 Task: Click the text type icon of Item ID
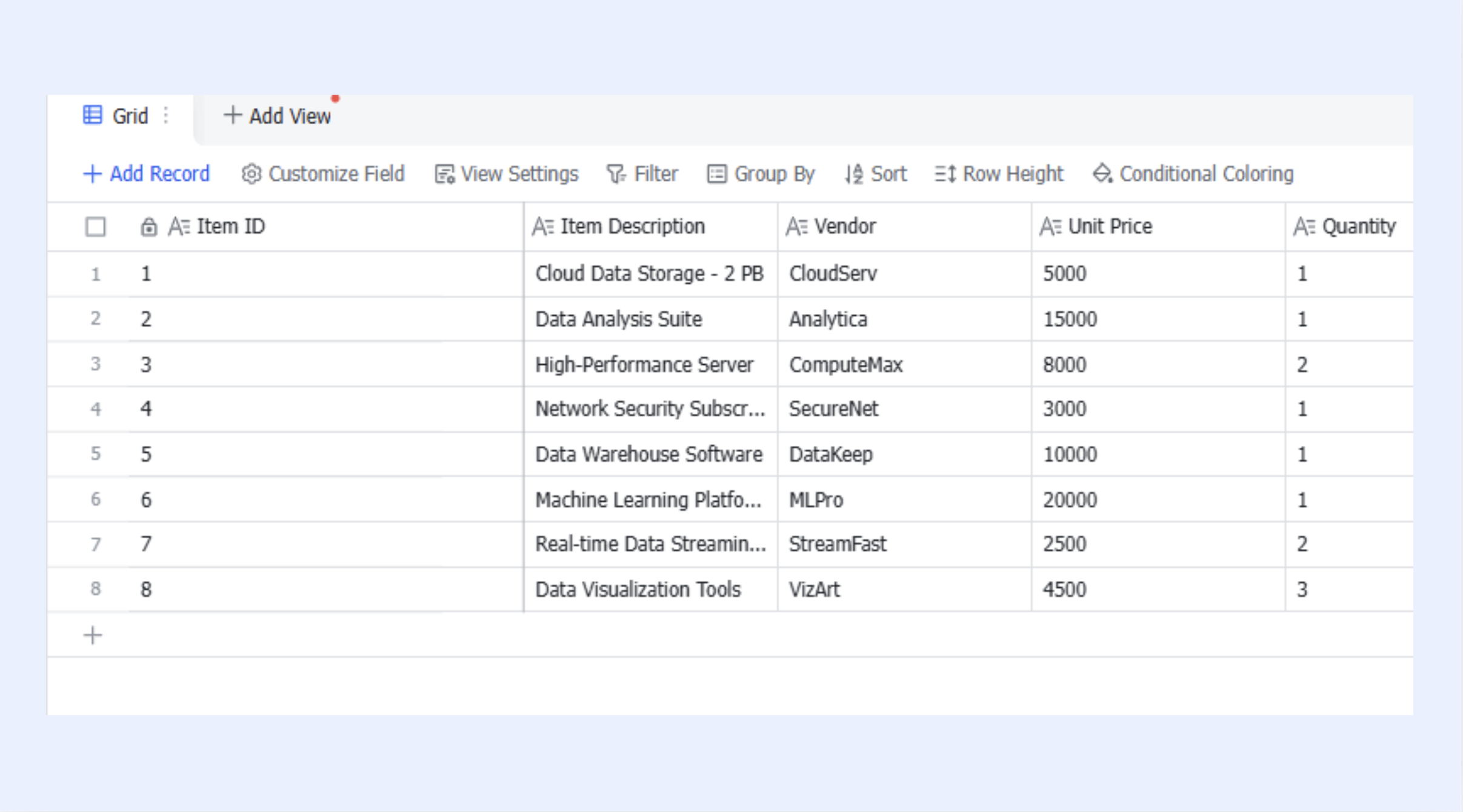coord(179,227)
